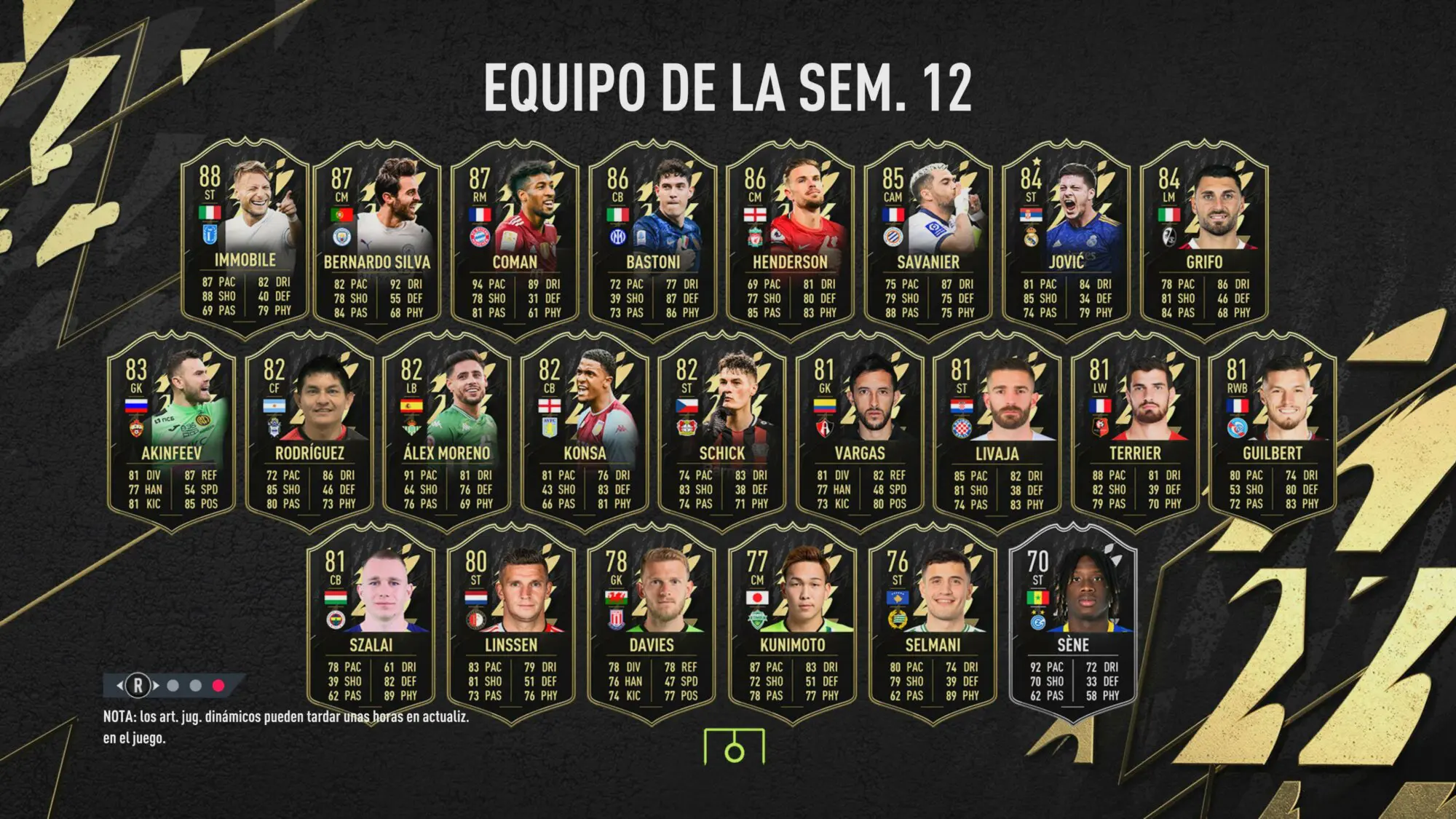Select the second gray page dot
This screenshot has width=1456, height=819.
click(195, 685)
